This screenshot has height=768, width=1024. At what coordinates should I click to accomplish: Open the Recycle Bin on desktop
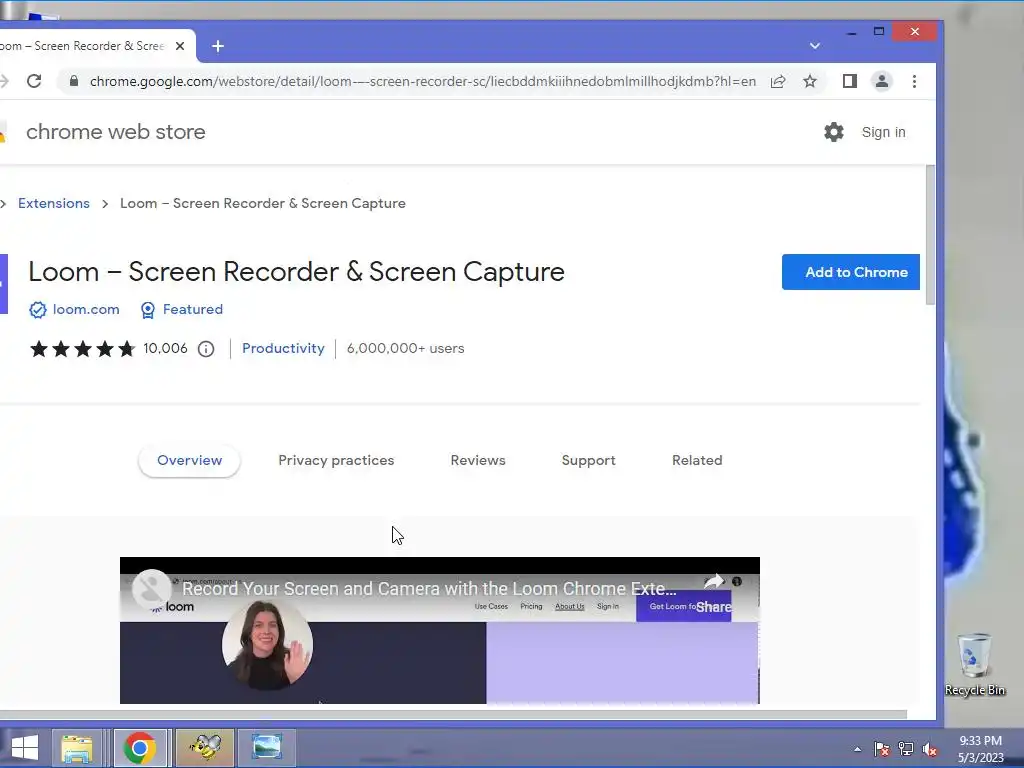974,665
